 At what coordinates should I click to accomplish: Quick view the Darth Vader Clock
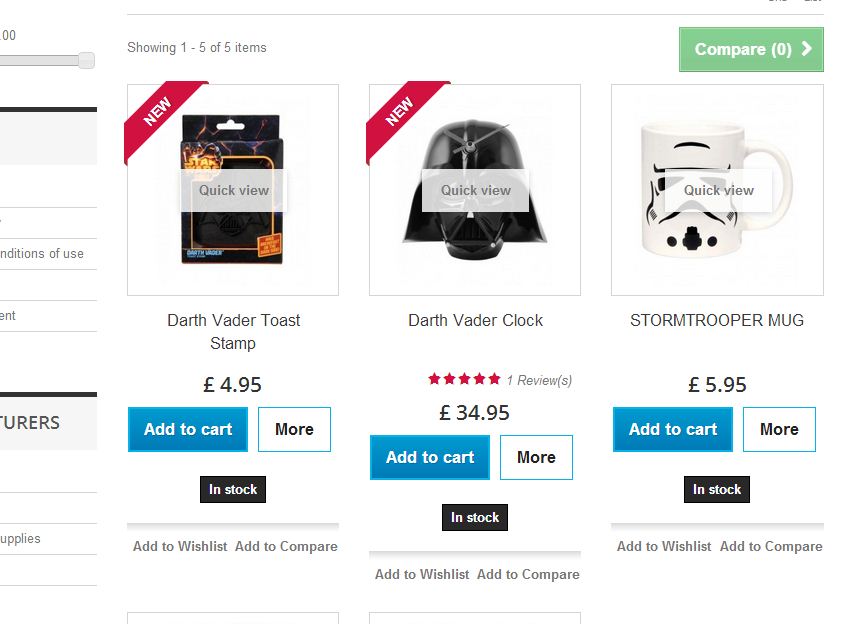click(475, 190)
